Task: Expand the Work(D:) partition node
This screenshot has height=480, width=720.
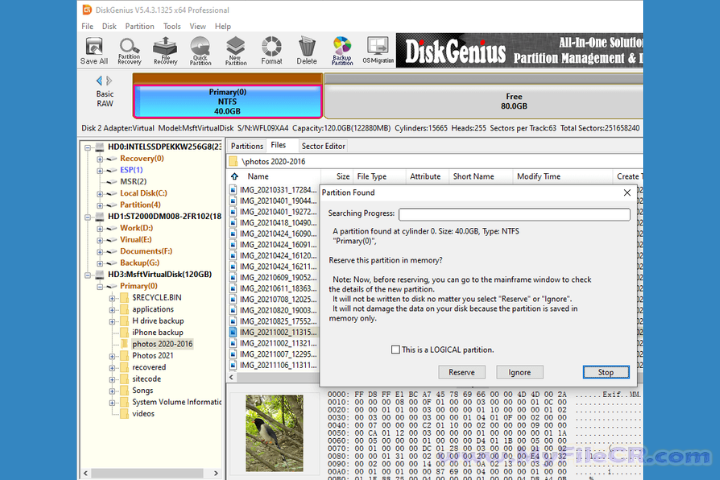Action: (100, 228)
